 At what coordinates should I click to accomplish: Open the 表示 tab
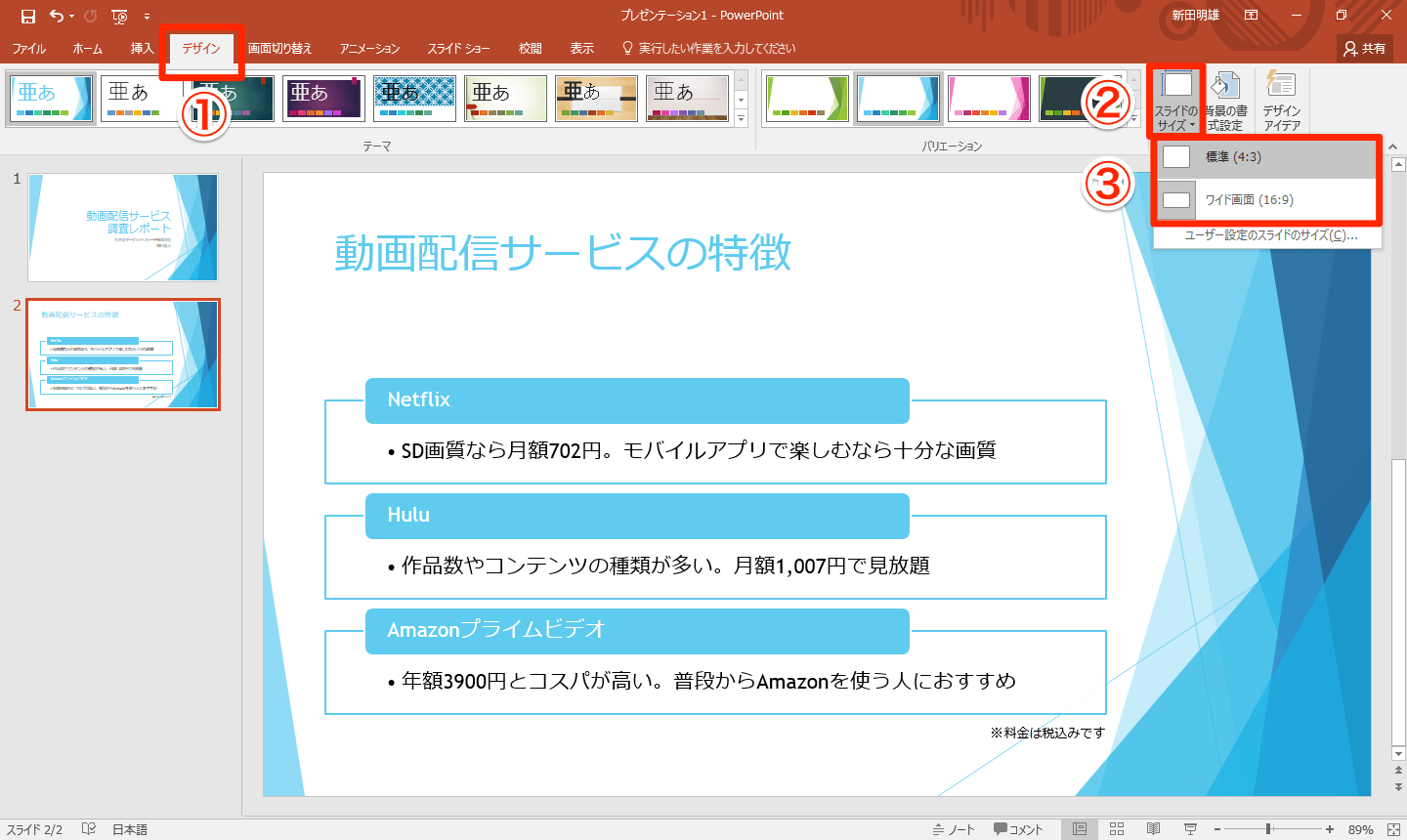(x=582, y=48)
